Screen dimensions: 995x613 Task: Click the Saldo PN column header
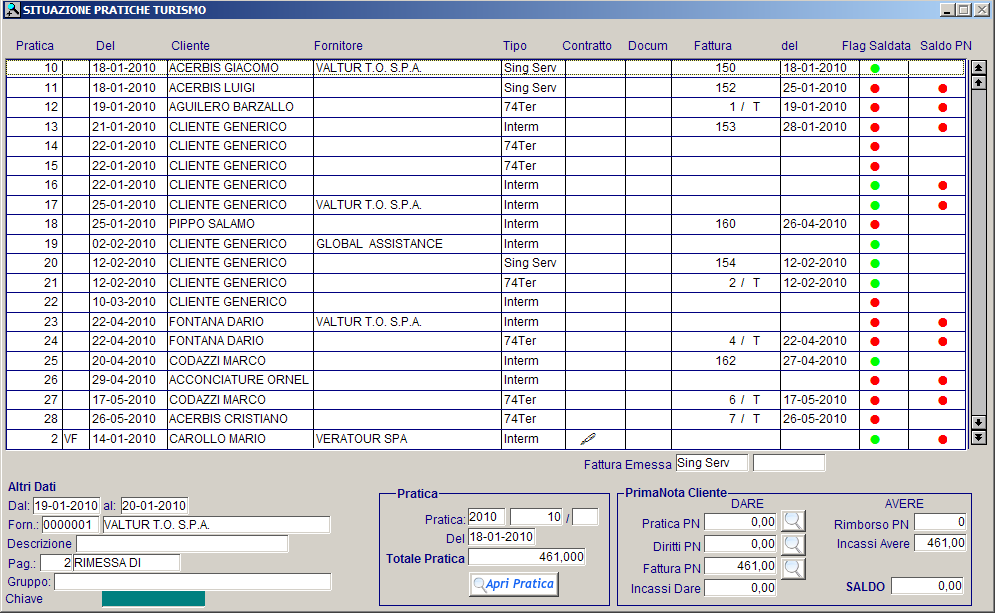(946, 46)
